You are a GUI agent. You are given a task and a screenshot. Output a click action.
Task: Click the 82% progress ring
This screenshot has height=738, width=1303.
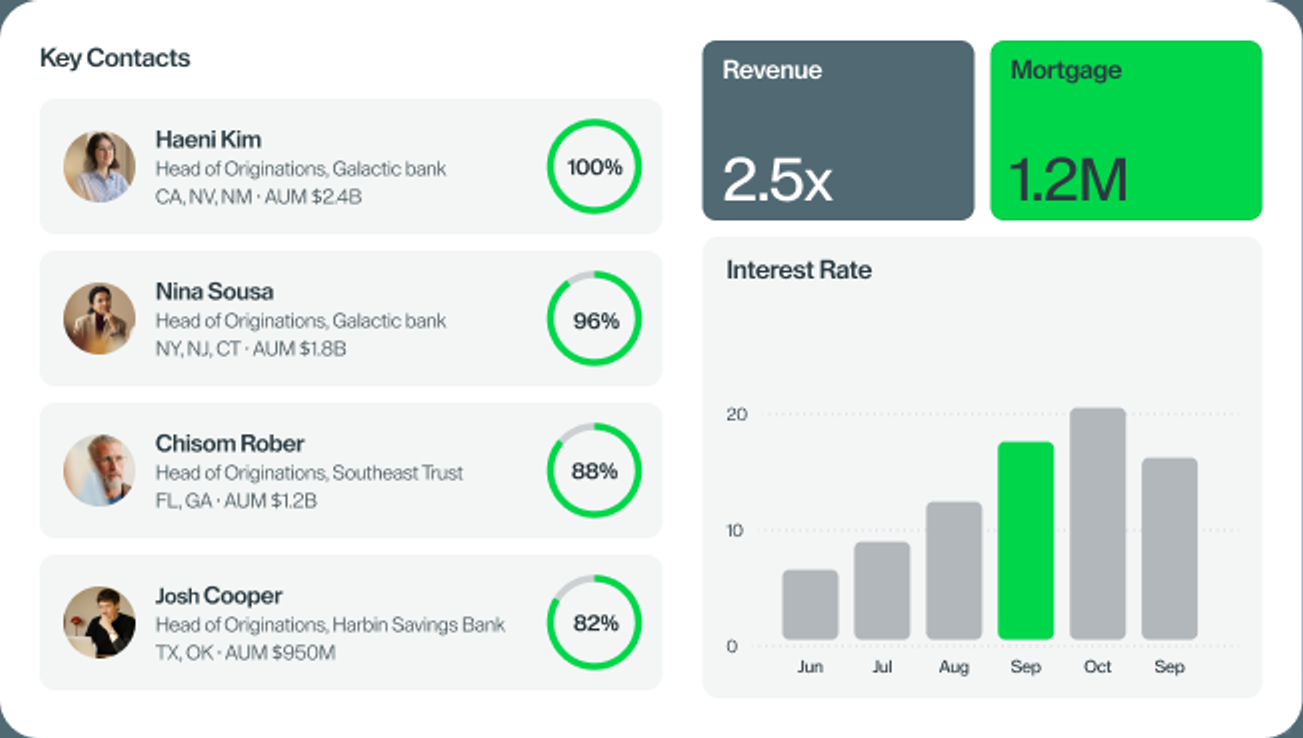click(x=594, y=622)
